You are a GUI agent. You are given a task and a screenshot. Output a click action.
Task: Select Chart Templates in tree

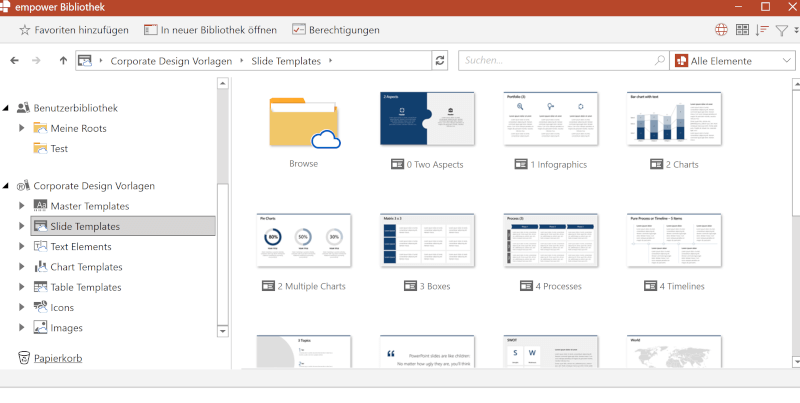[x=86, y=267]
